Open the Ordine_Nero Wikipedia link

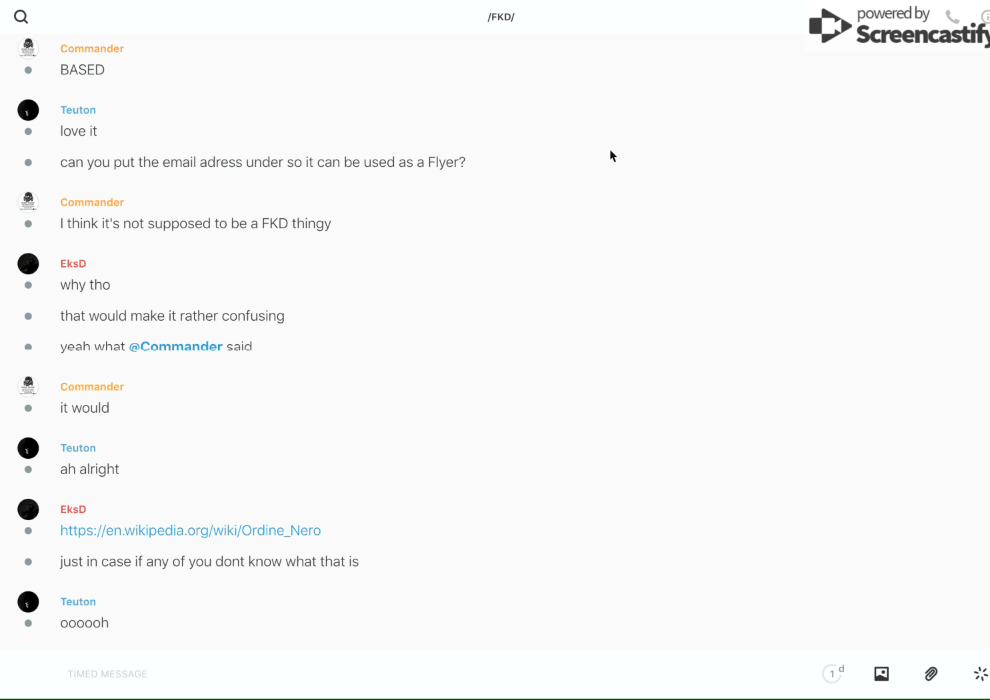coord(190,531)
